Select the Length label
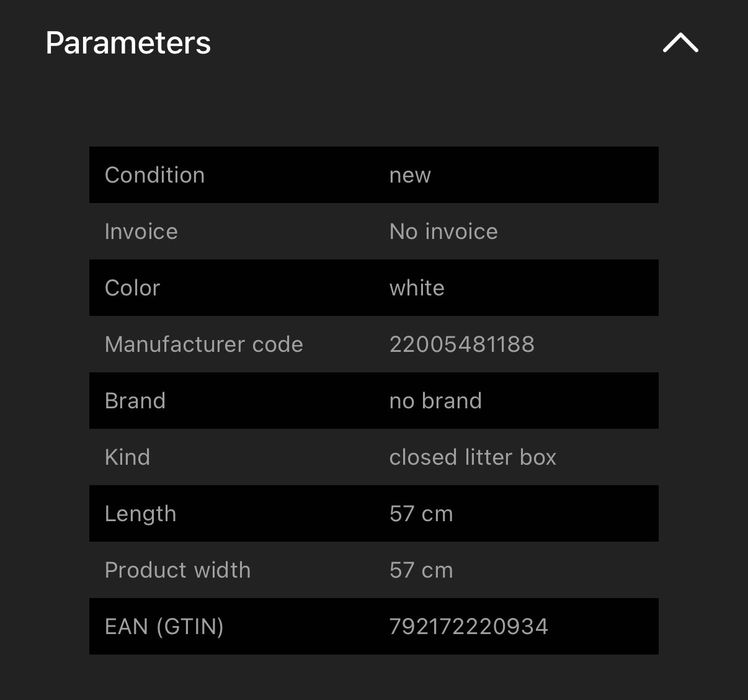The height and width of the screenshot is (700, 748). pyautogui.click(x=140, y=513)
